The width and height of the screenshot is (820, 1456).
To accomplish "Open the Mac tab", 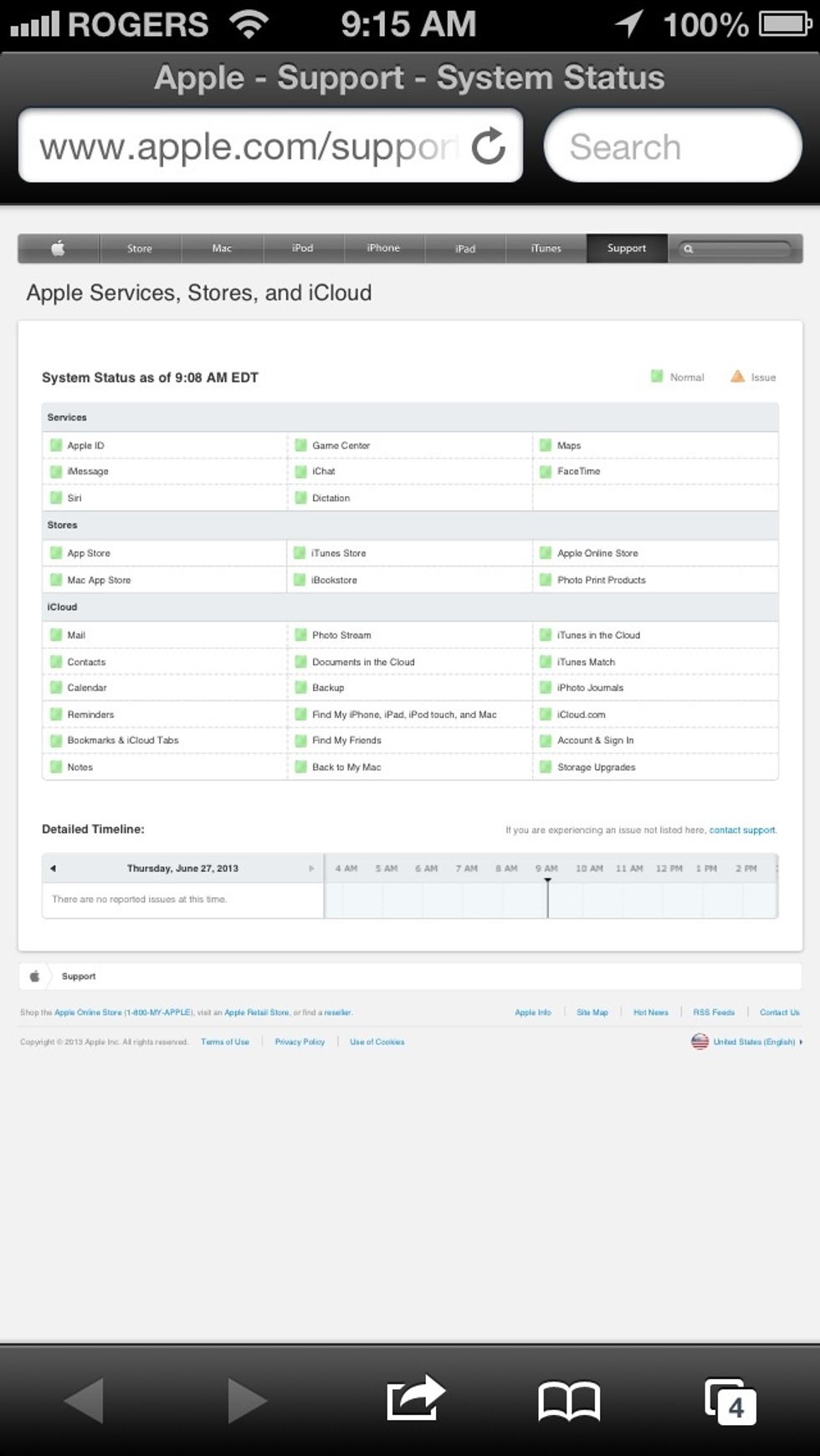I will pos(222,249).
